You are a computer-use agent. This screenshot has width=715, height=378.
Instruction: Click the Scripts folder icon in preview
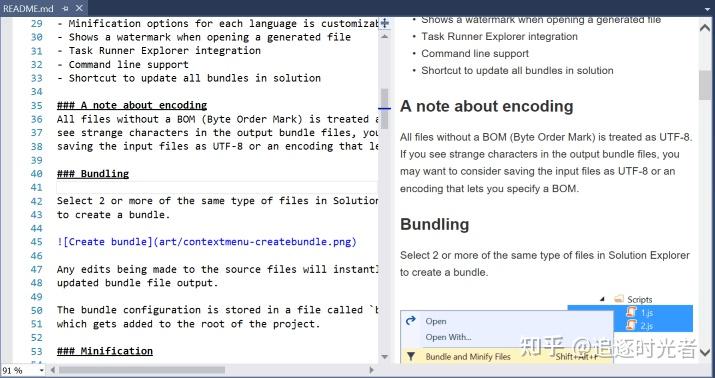pos(619,299)
